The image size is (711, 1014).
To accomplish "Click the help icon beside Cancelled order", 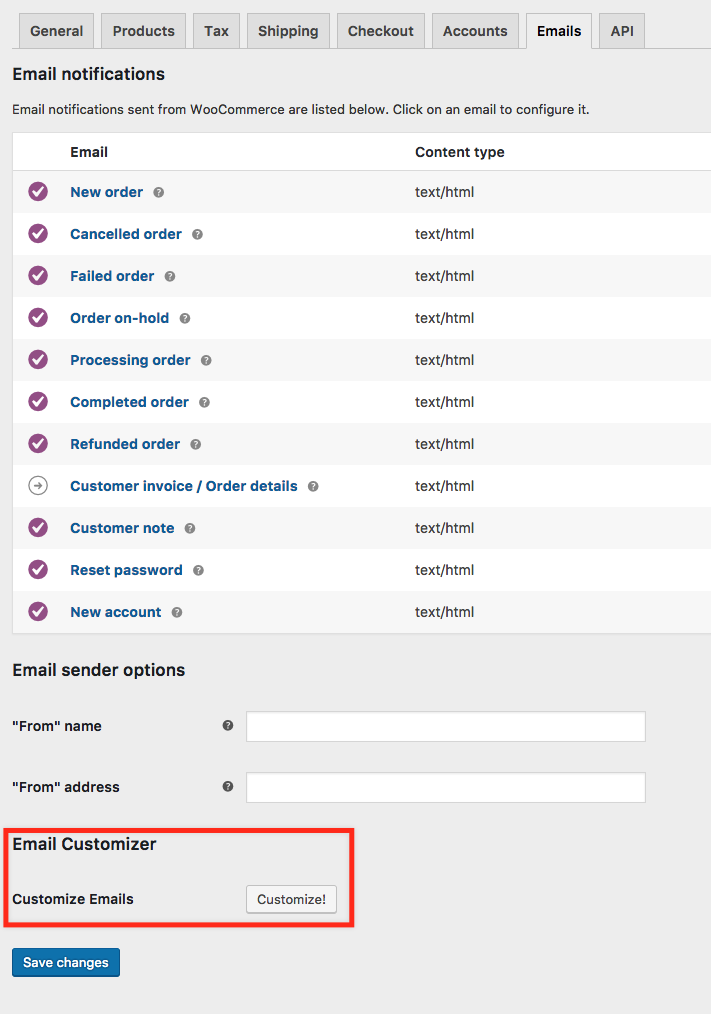I will coord(197,234).
